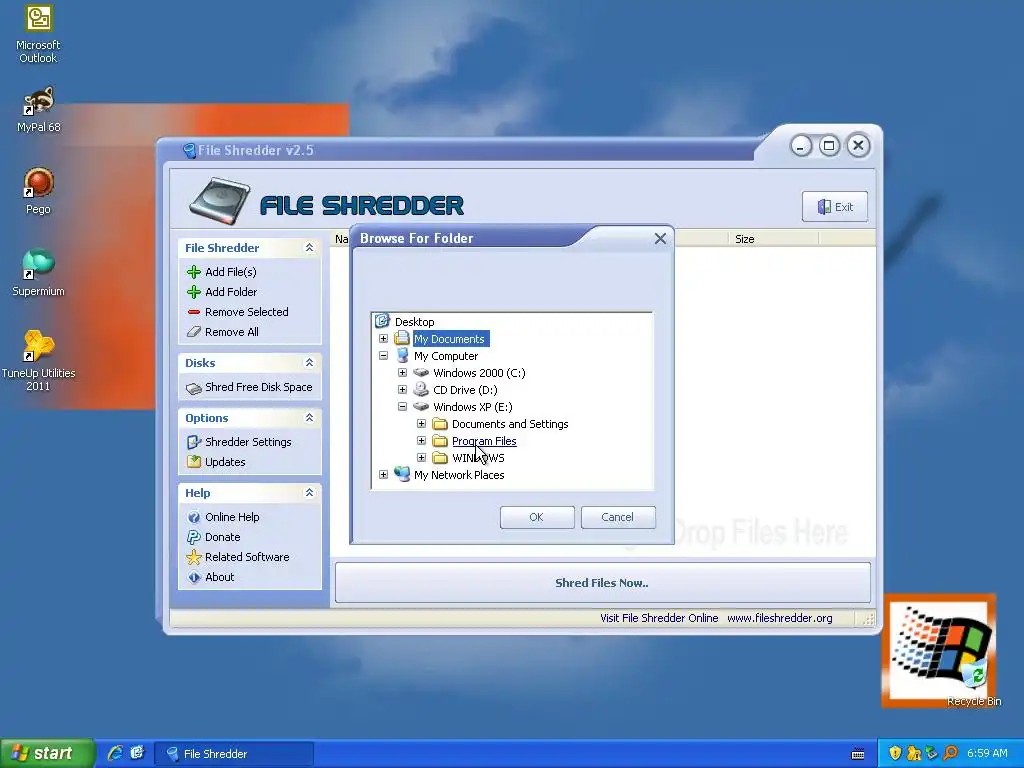Select My Documents label in folder tree
The height and width of the screenshot is (768, 1024).
[x=449, y=339]
